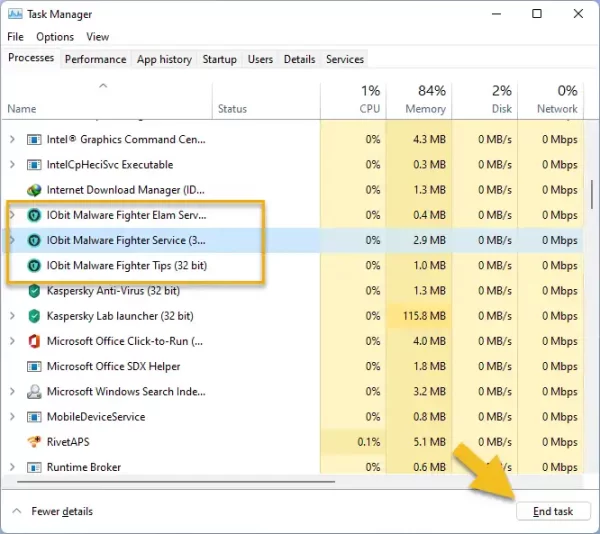This screenshot has height=534, width=600.
Task: Click the IObit Malware Fighter Tips icon
Action: coord(34,266)
